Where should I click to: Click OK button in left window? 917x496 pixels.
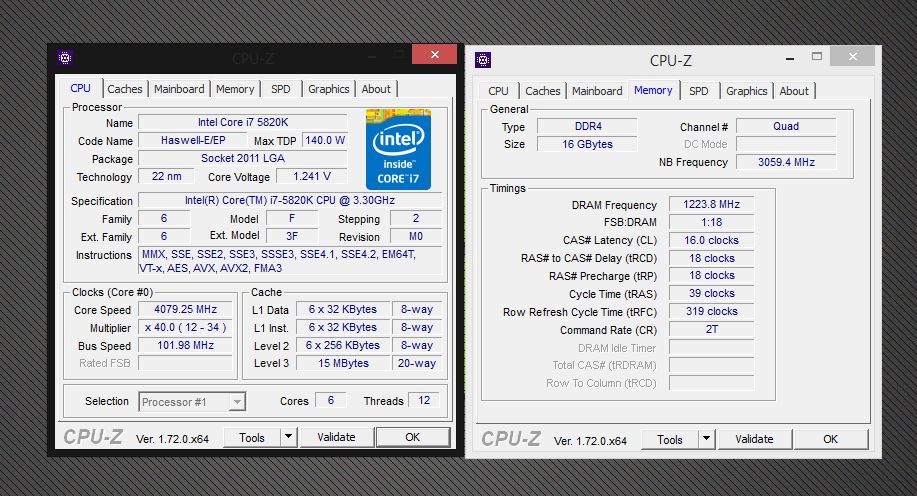point(413,437)
